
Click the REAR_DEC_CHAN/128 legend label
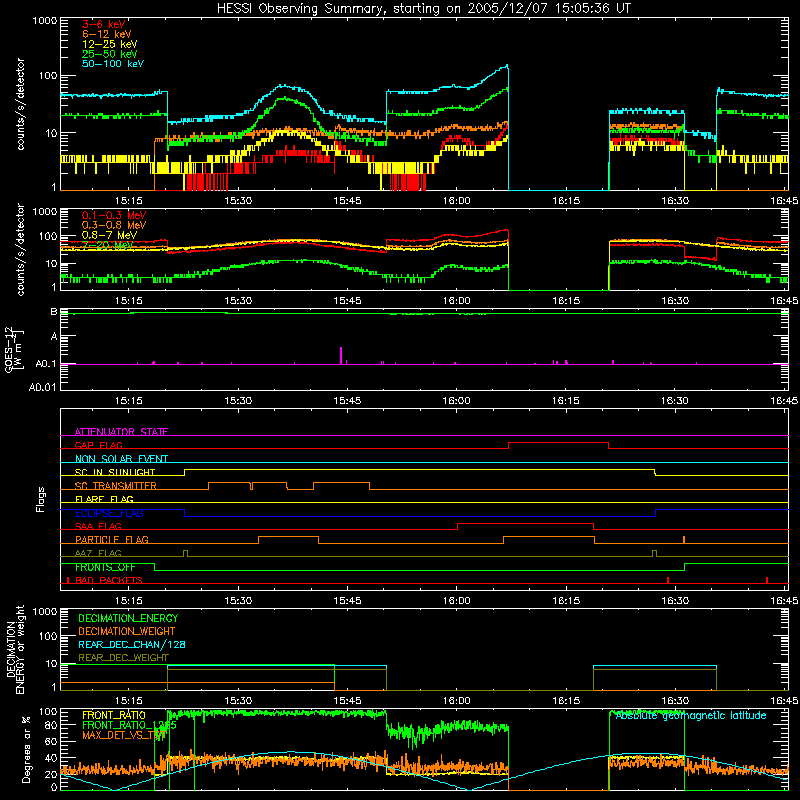click(132, 644)
